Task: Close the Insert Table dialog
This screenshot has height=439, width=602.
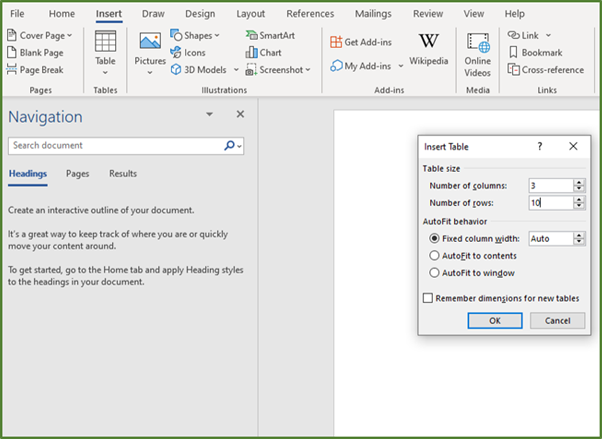Action: coord(573,146)
